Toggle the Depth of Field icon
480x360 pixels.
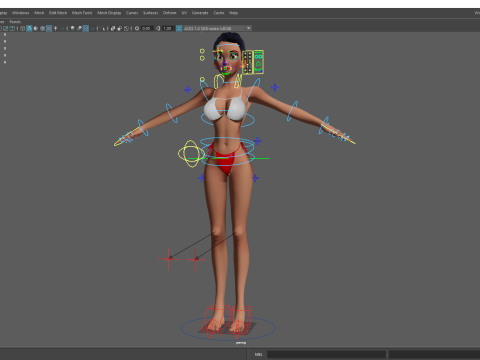(x=92, y=28)
